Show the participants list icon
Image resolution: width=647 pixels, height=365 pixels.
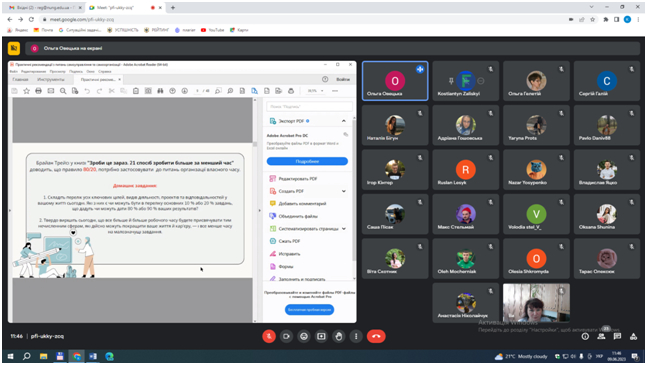pyautogui.click(x=601, y=337)
